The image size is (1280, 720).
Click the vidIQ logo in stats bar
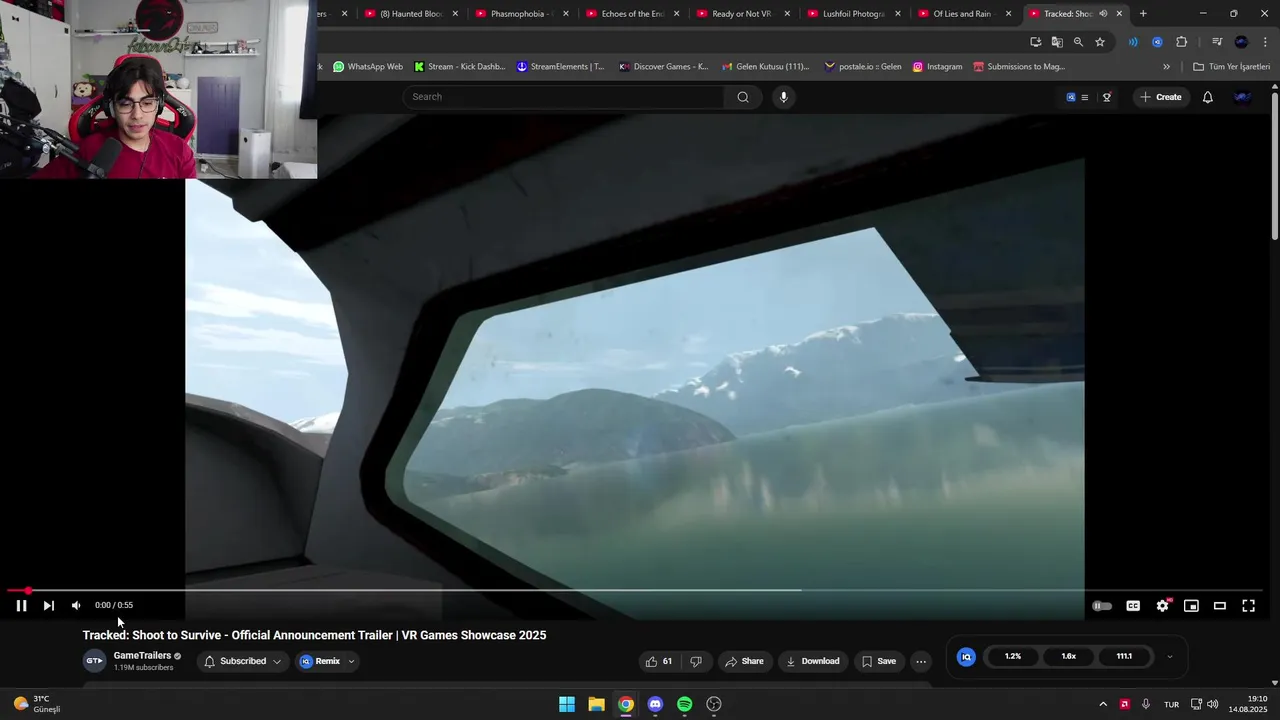coord(966,657)
